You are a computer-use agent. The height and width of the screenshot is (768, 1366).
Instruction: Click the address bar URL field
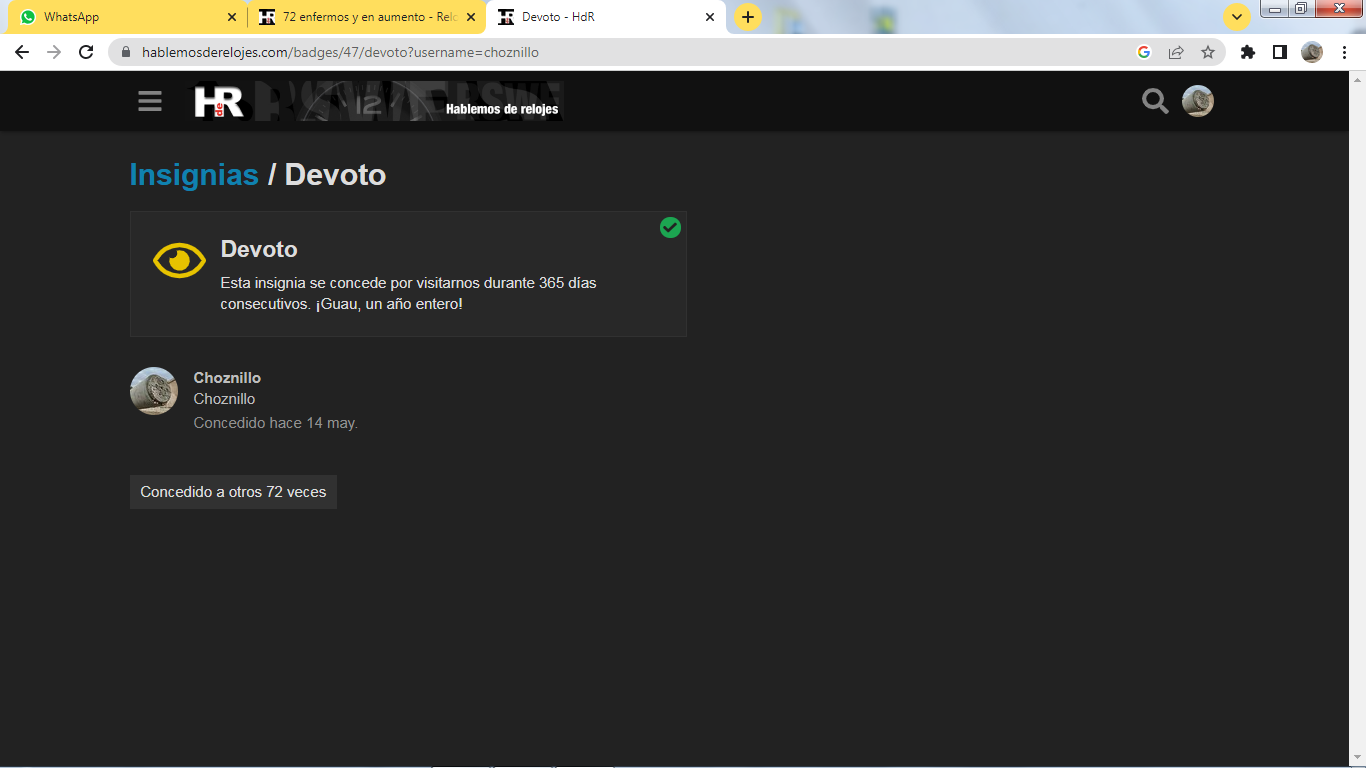click(600, 52)
